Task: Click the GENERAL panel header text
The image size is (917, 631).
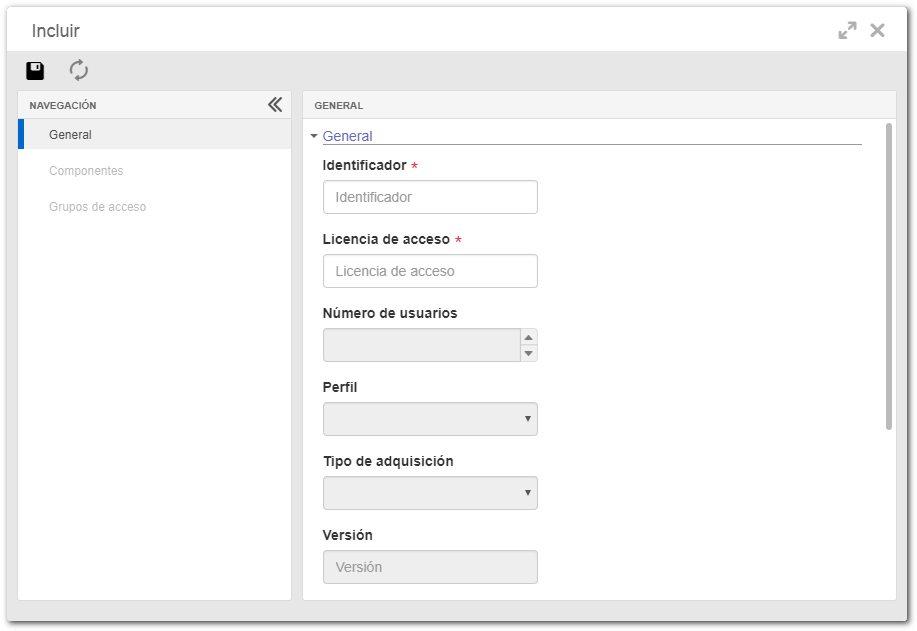Action: (339, 106)
